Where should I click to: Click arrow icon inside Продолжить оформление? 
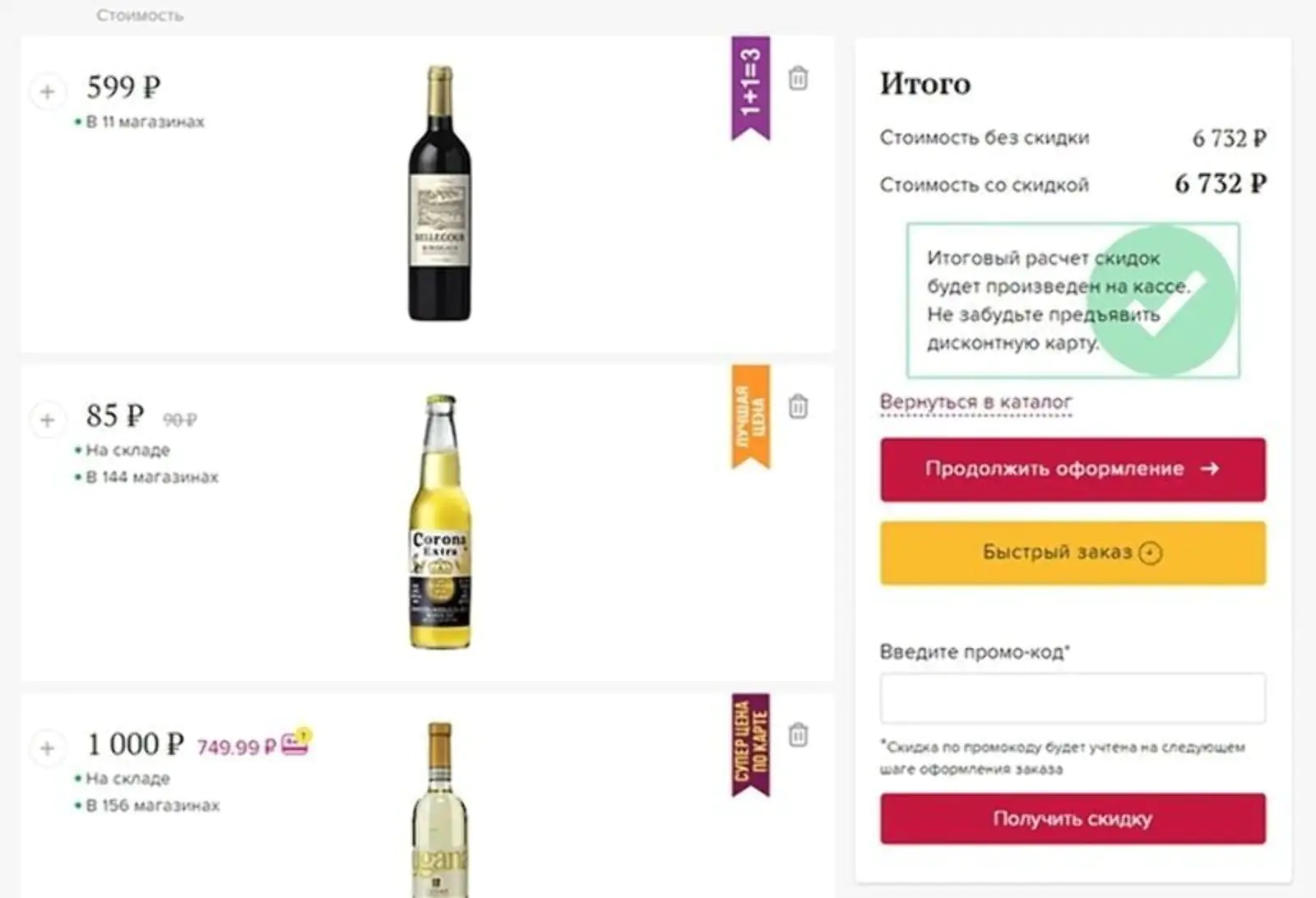(1212, 470)
